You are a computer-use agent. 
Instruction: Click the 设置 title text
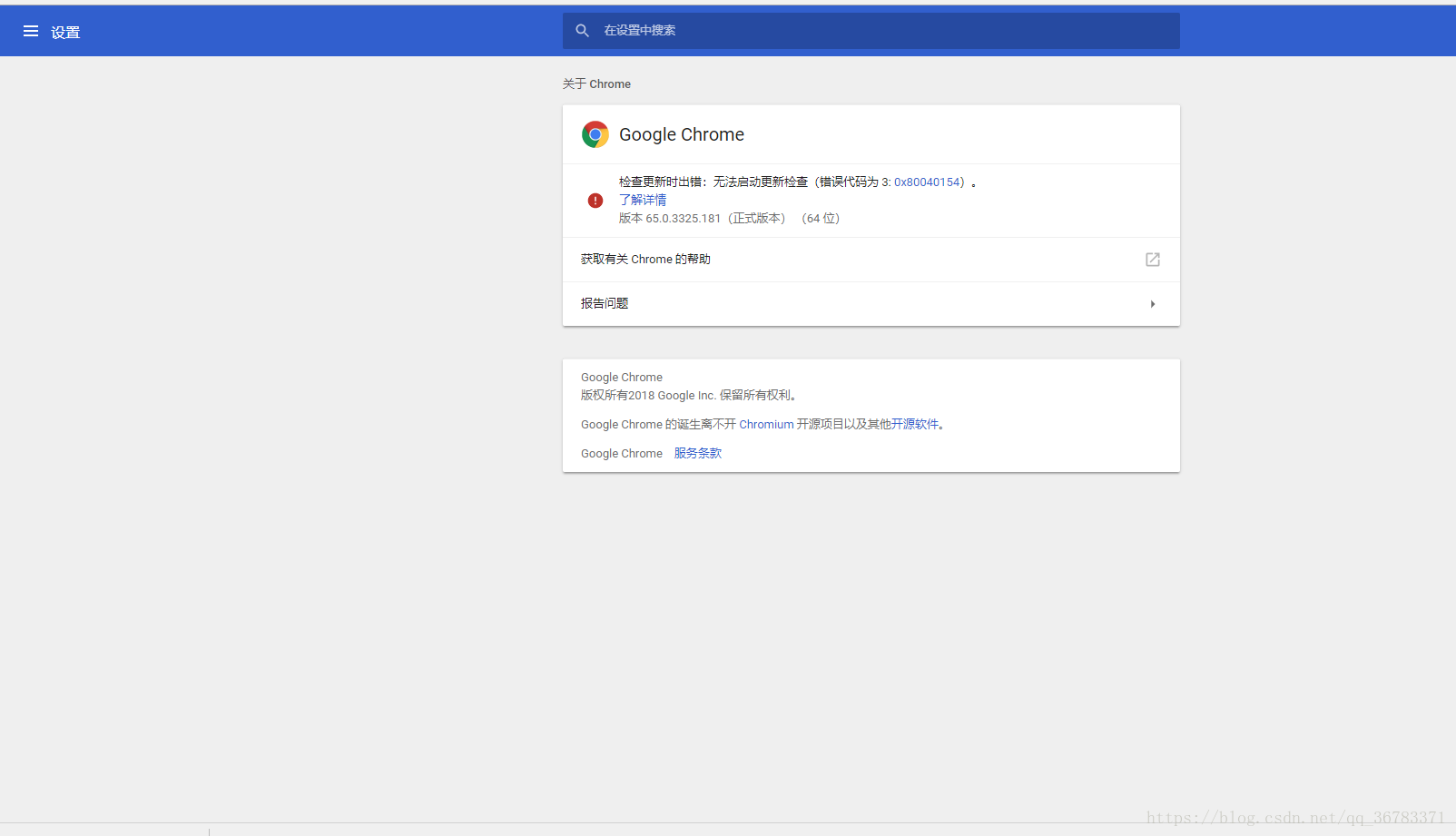coord(65,32)
